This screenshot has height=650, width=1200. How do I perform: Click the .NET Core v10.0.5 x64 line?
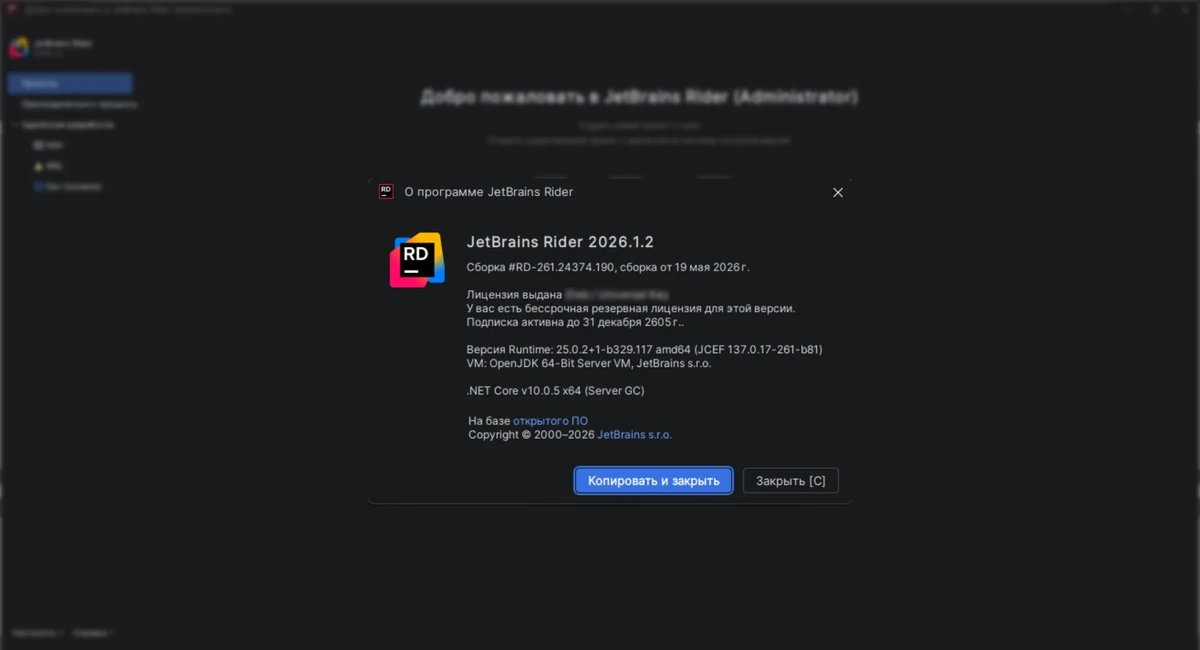coord(556,391)
